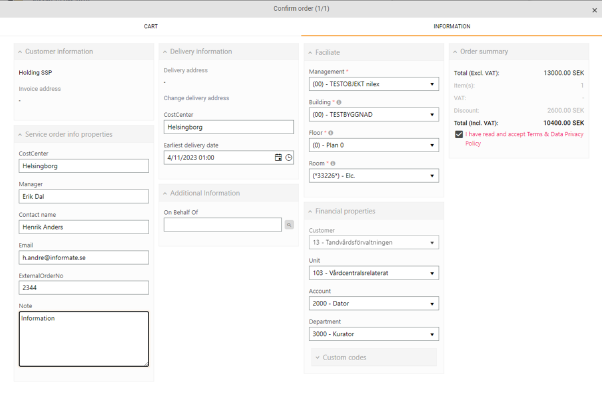The image size is (602, 397).
Task: Click the info icon next to Room
Action: pyautogui.click(x=333, y=164)
